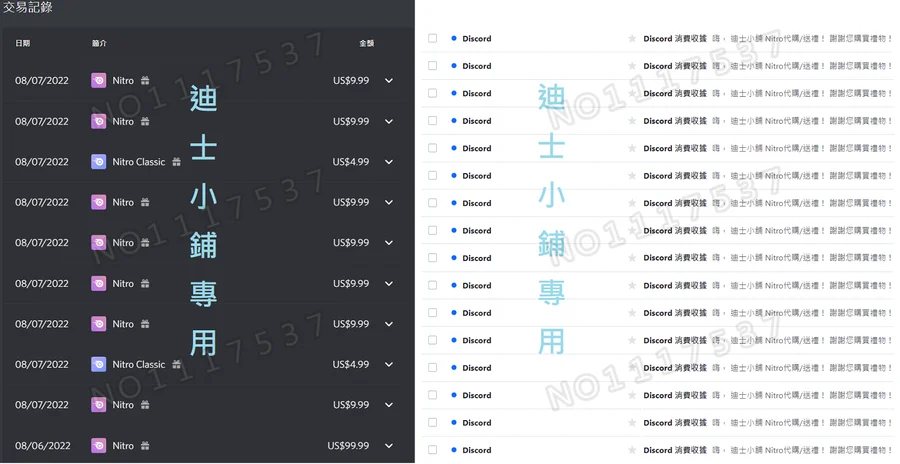Screen dimensions: 900x464
Task: Expand the US$99.99 transaction chevron
Action: point(389,446)
